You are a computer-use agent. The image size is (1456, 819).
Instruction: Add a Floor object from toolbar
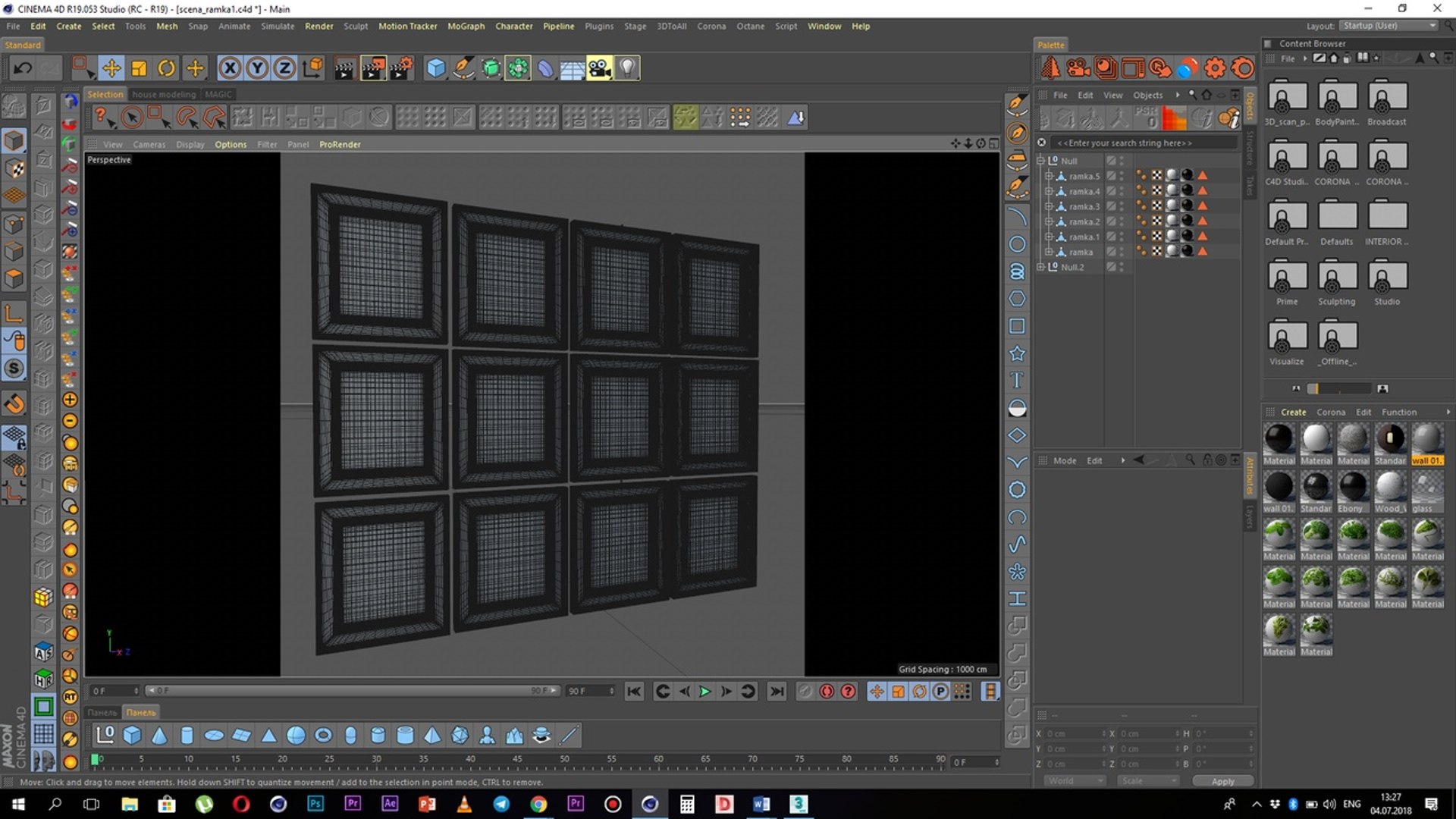[572, 68]
